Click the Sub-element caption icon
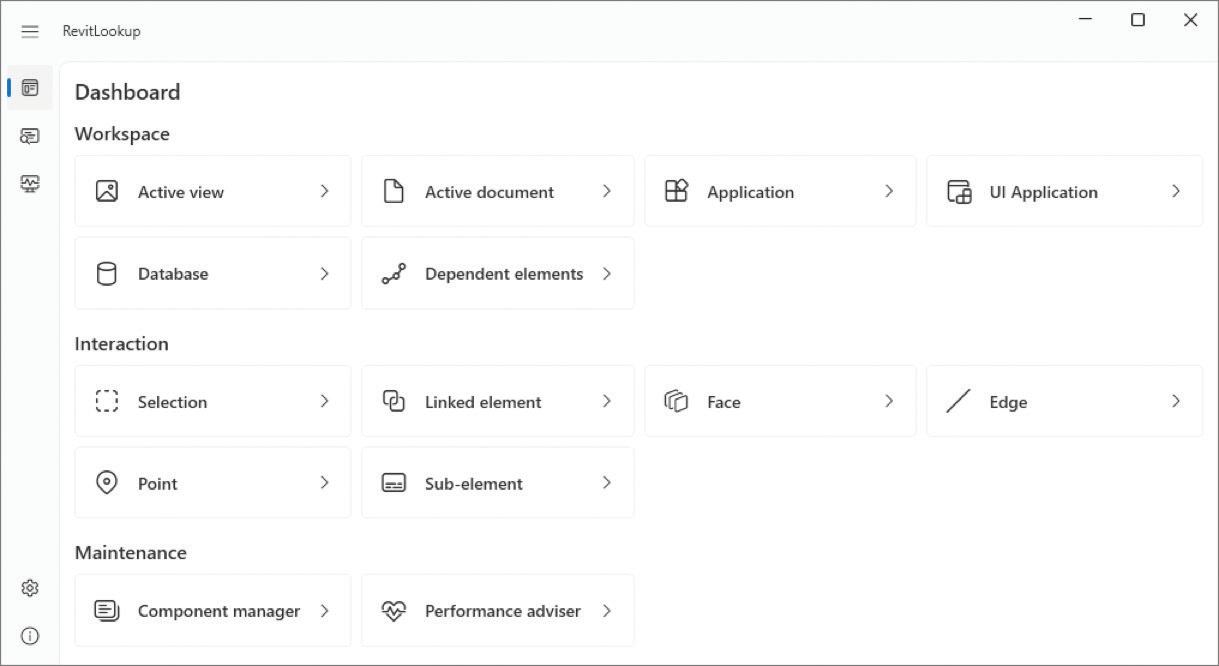The width and height of the screenshot is (1219, 666). pyautogui.click(x=394, y=483)
